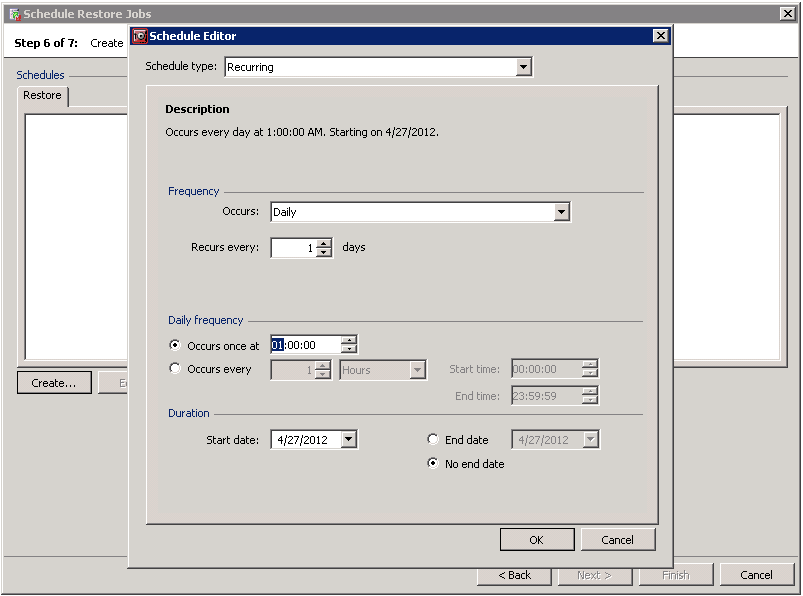
Task: Increment the Occurs once at time
Action: (348, 340)
